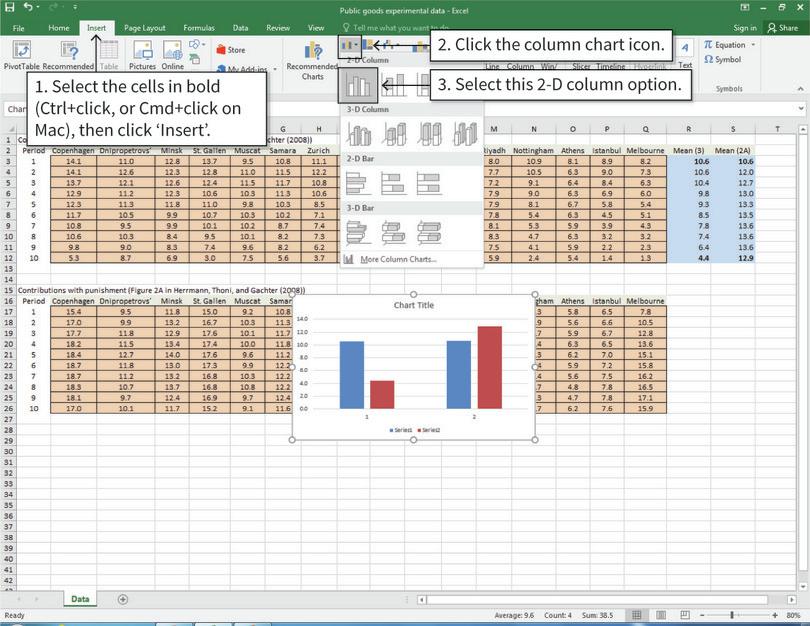Enable Normal view in the status bar

coord(637,614)
